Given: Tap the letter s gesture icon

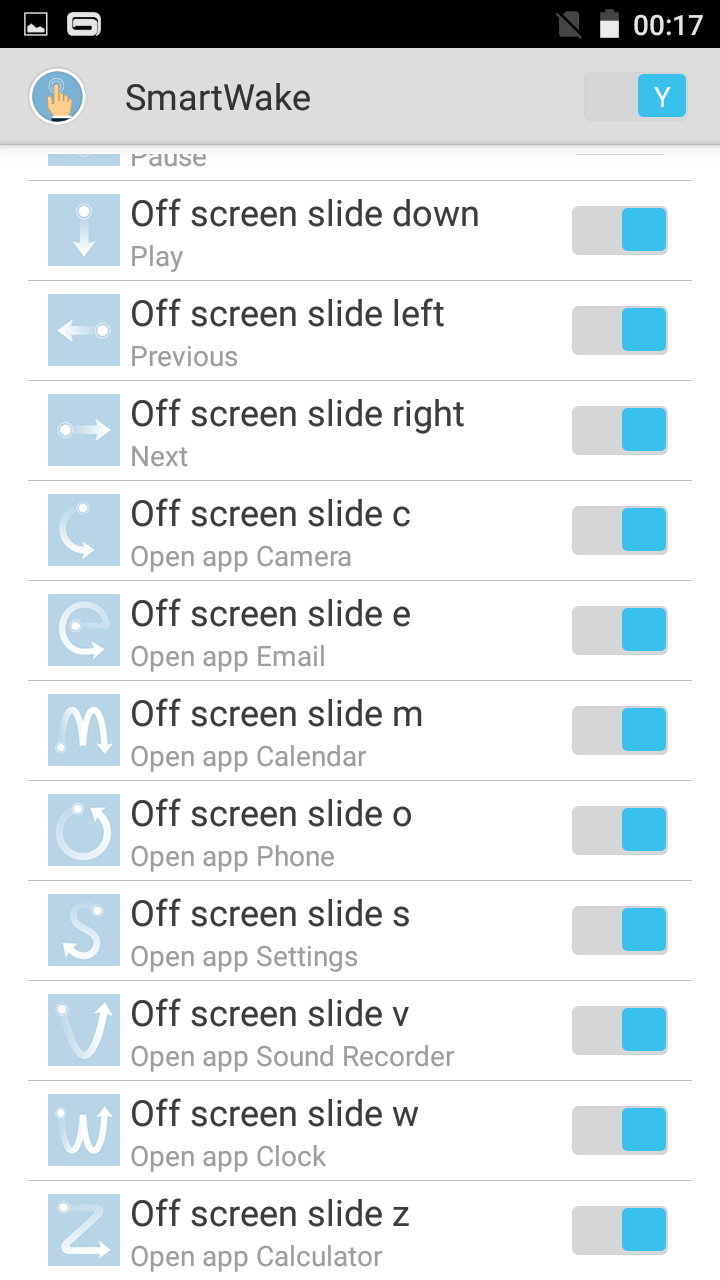Looking at the screenshot, I should [x=84, y=930].
